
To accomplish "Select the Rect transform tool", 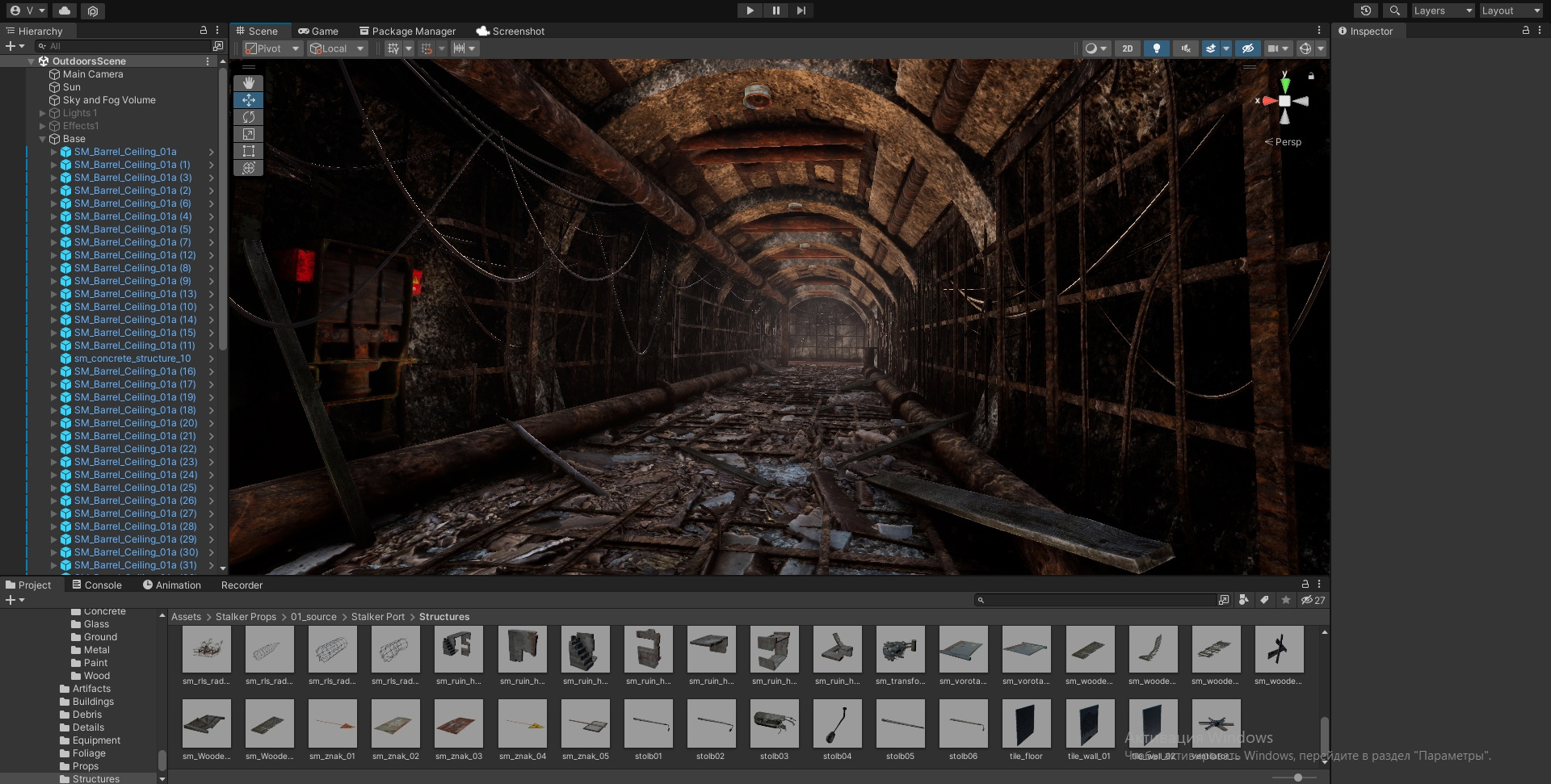I will [248, 151].
